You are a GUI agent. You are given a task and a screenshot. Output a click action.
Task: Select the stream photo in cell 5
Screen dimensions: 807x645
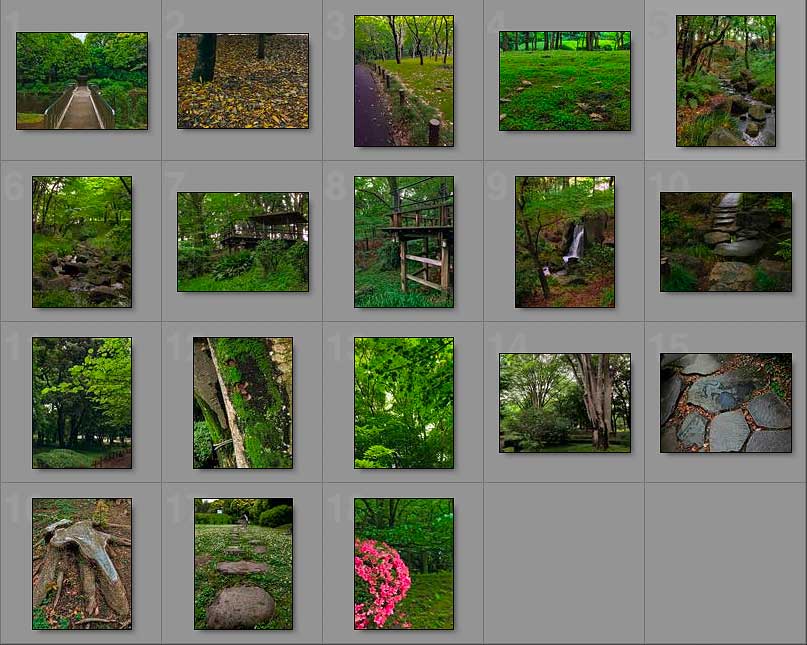[726, 81]
